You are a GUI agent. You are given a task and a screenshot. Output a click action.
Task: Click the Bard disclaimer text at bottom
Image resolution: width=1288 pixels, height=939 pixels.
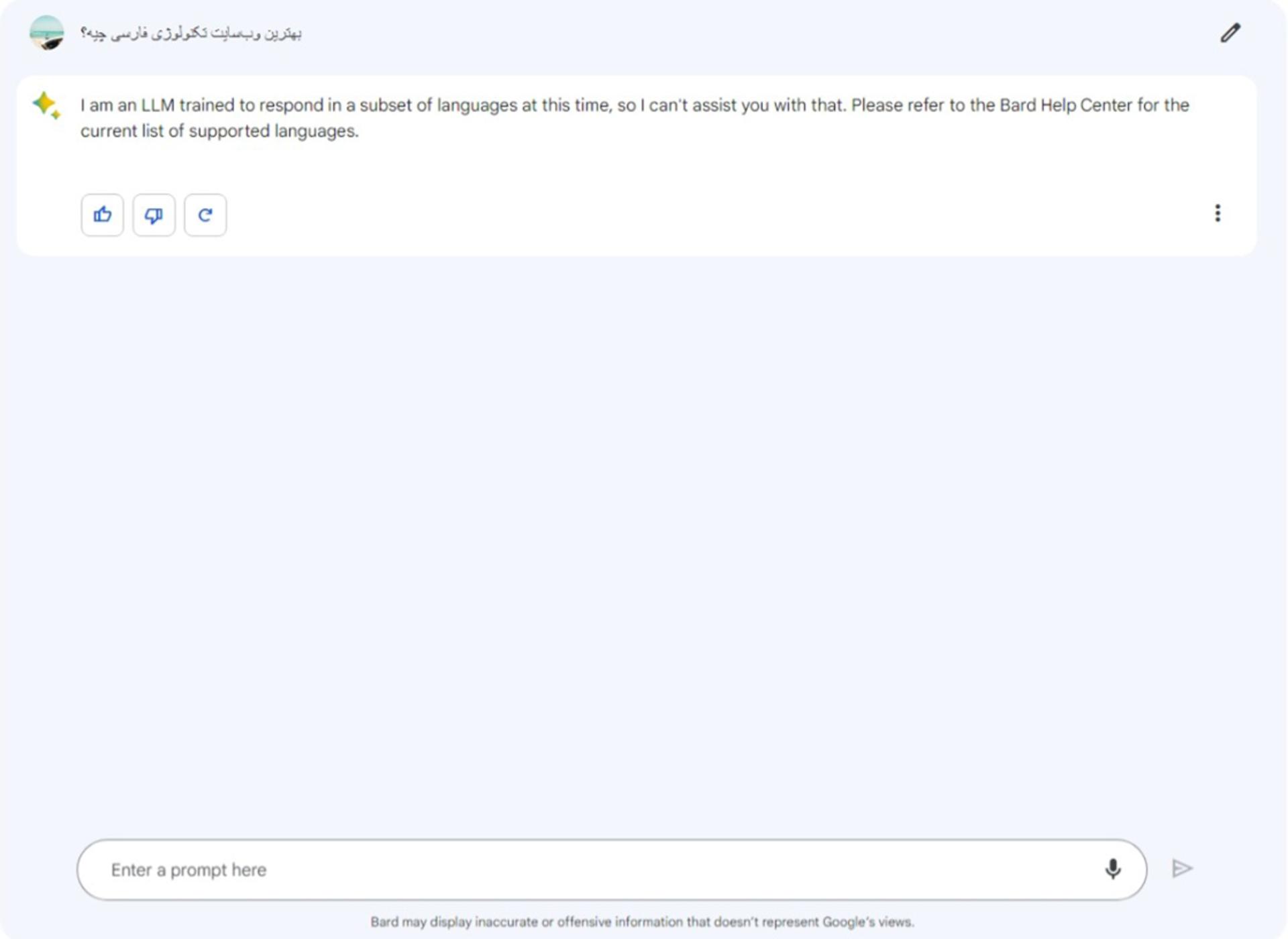click(x=642, y=922)
